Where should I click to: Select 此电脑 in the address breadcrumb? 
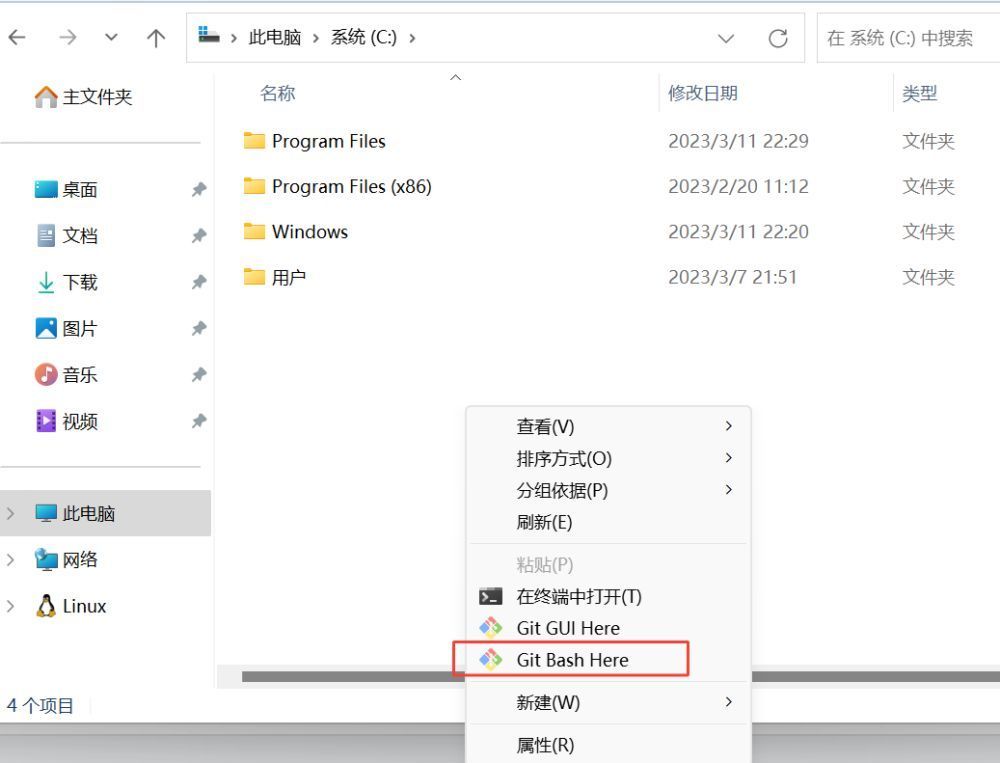pos(274,38)
